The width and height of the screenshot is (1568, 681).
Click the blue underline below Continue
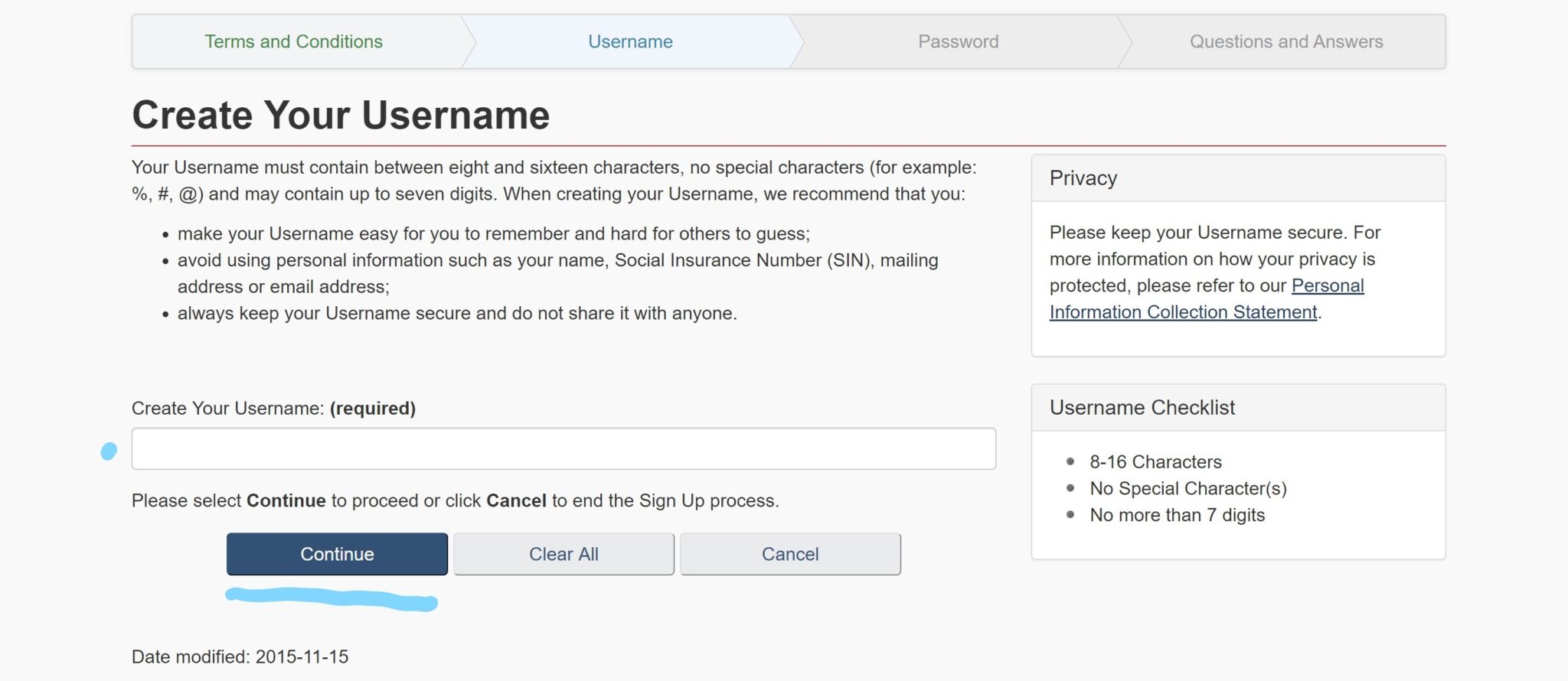[331, 598]
